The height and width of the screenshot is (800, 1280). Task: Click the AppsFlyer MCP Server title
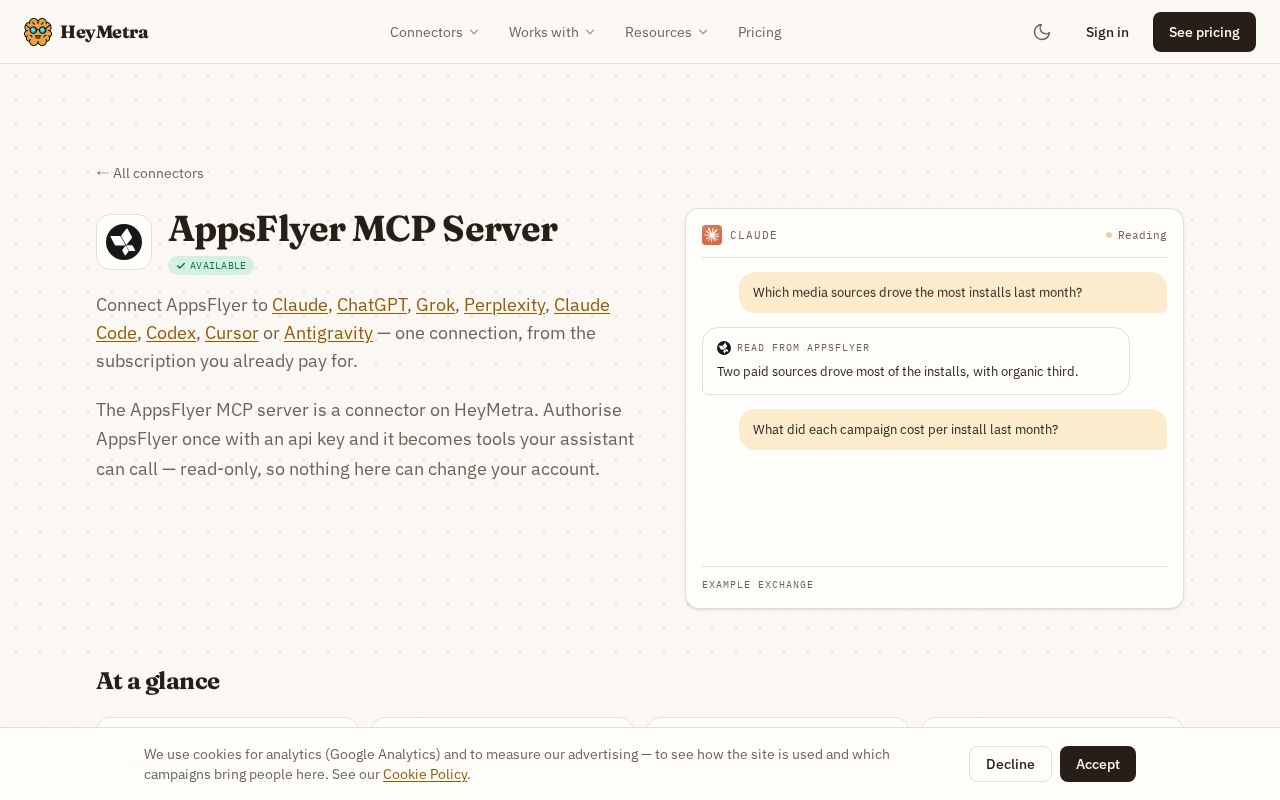coord(363,230)
